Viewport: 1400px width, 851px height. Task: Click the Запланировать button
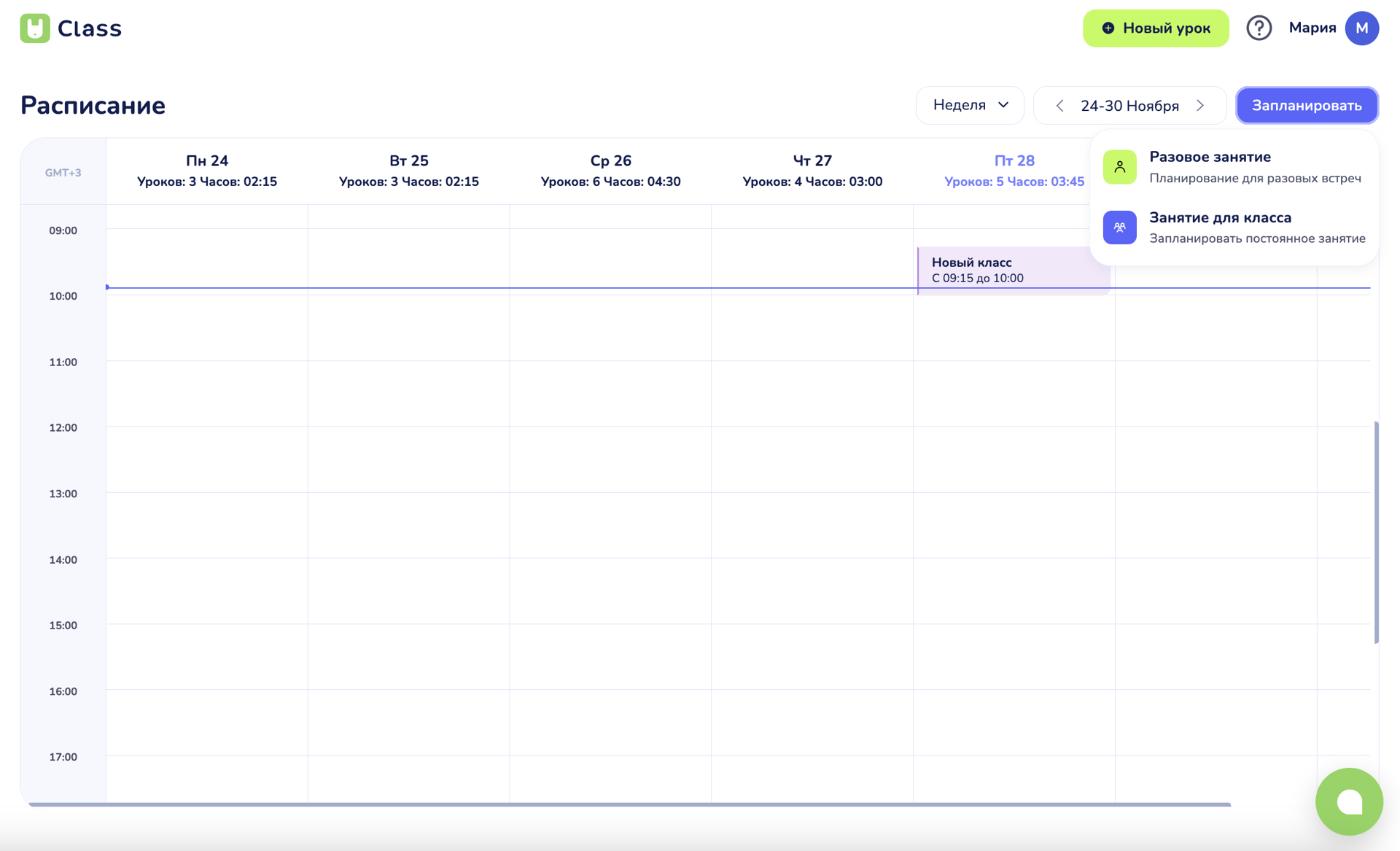tap(1307, 106)
